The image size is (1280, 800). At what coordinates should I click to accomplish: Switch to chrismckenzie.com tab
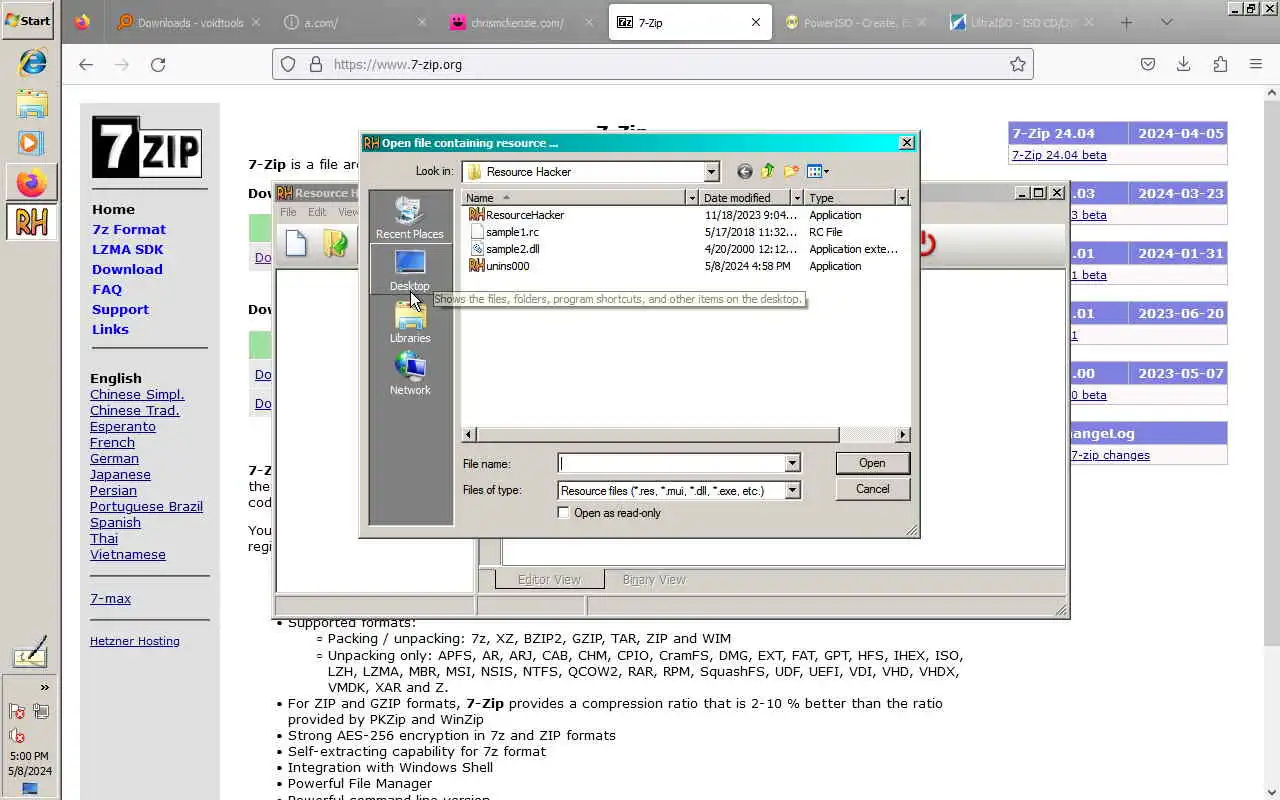click(521, 22)
